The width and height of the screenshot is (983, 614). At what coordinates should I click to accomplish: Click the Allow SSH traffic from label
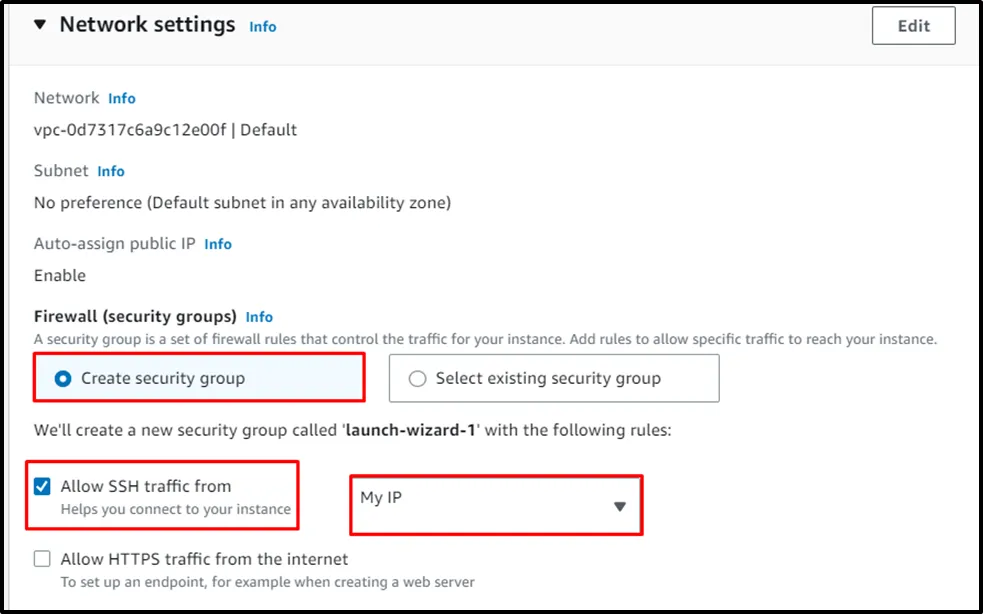coord(146,487)
